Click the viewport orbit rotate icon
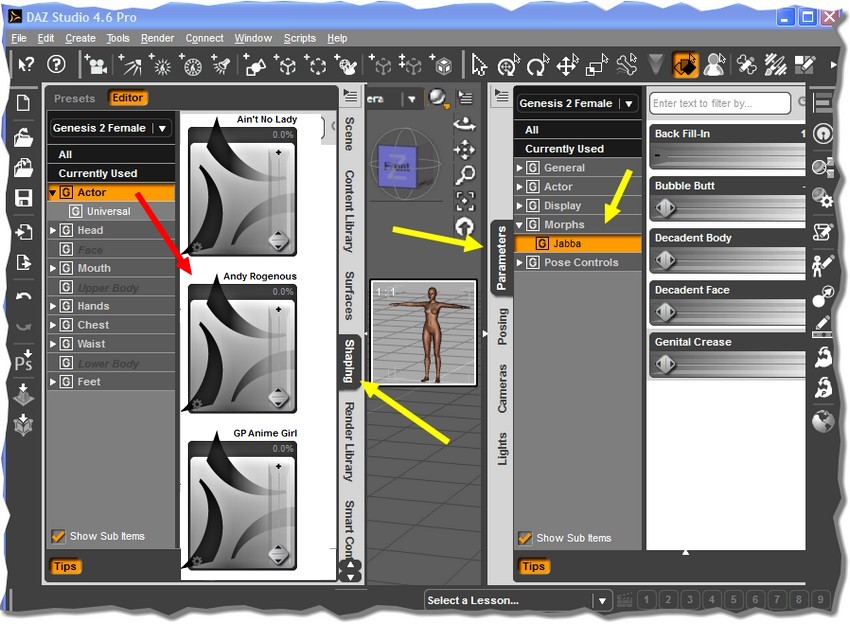The image size is (850, 624). point(465,125)
